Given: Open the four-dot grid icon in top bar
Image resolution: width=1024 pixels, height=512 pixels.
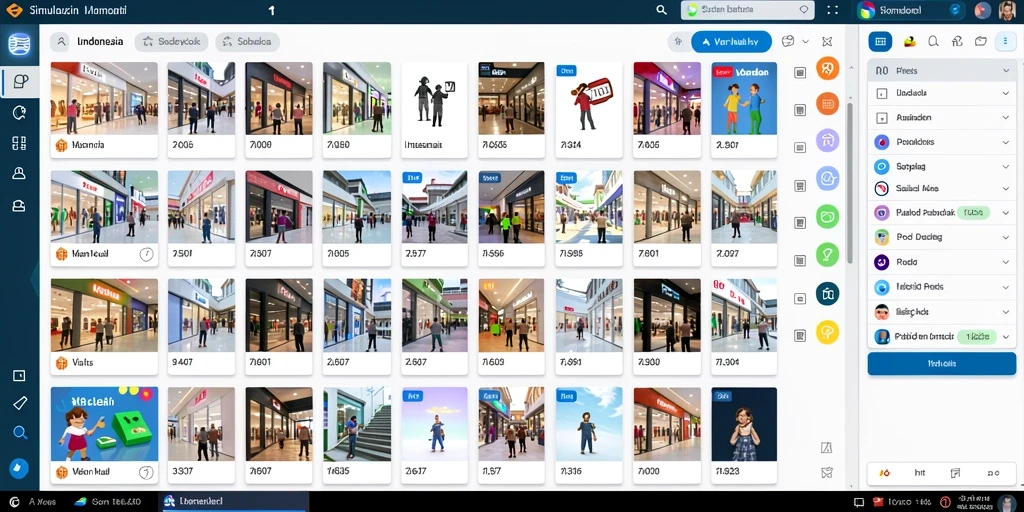Looking at the screenshot, I should coord(833,10).
